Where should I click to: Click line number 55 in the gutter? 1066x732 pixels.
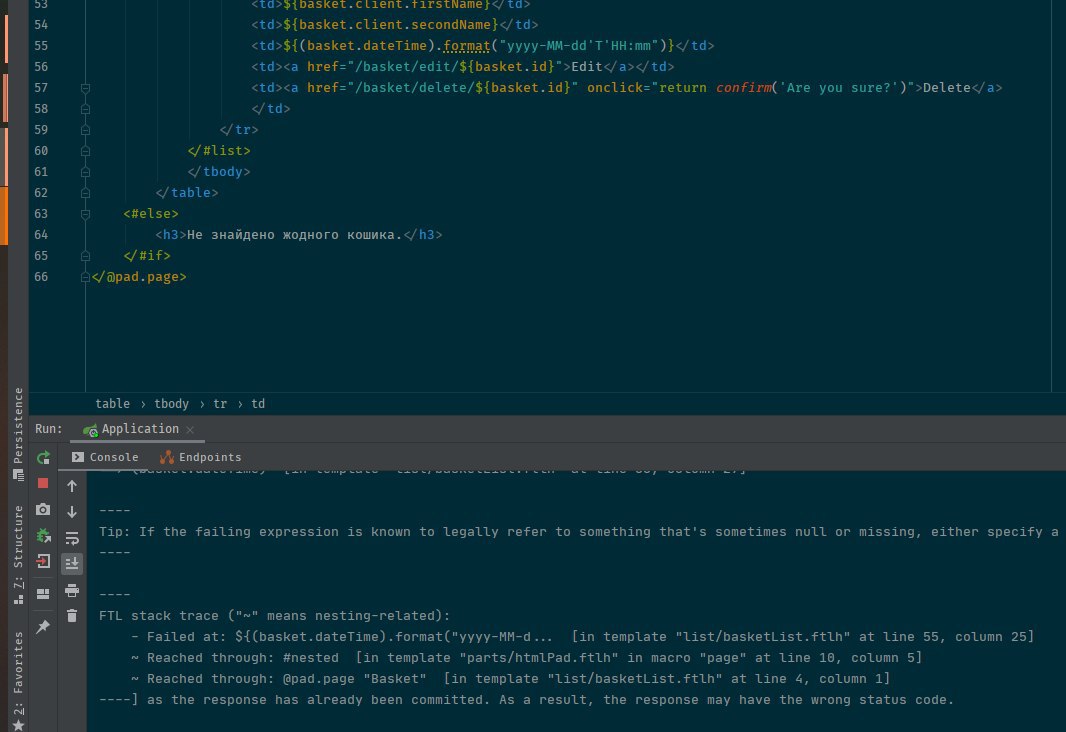41,46
